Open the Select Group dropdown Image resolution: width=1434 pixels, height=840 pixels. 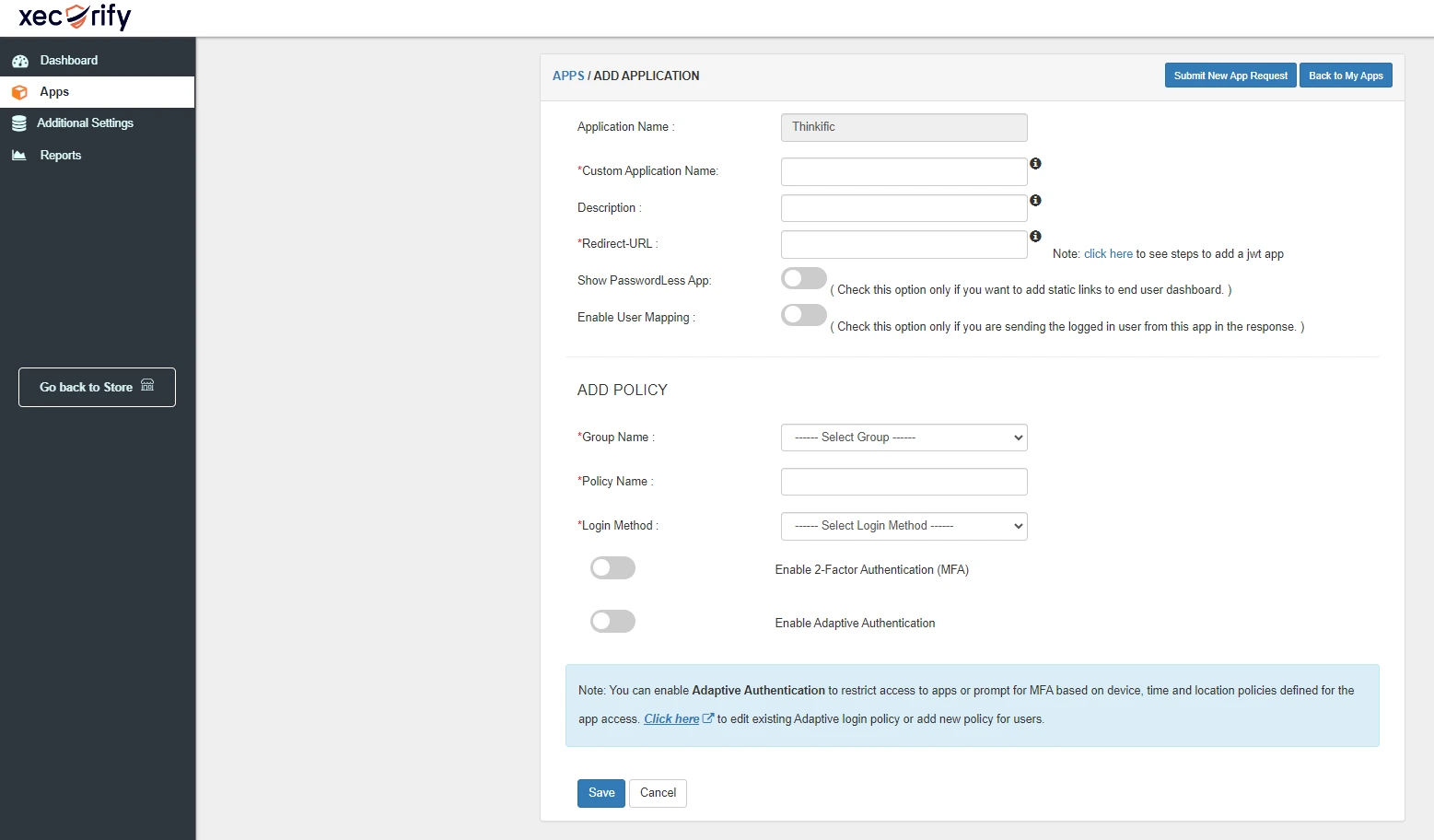(903, 437)
